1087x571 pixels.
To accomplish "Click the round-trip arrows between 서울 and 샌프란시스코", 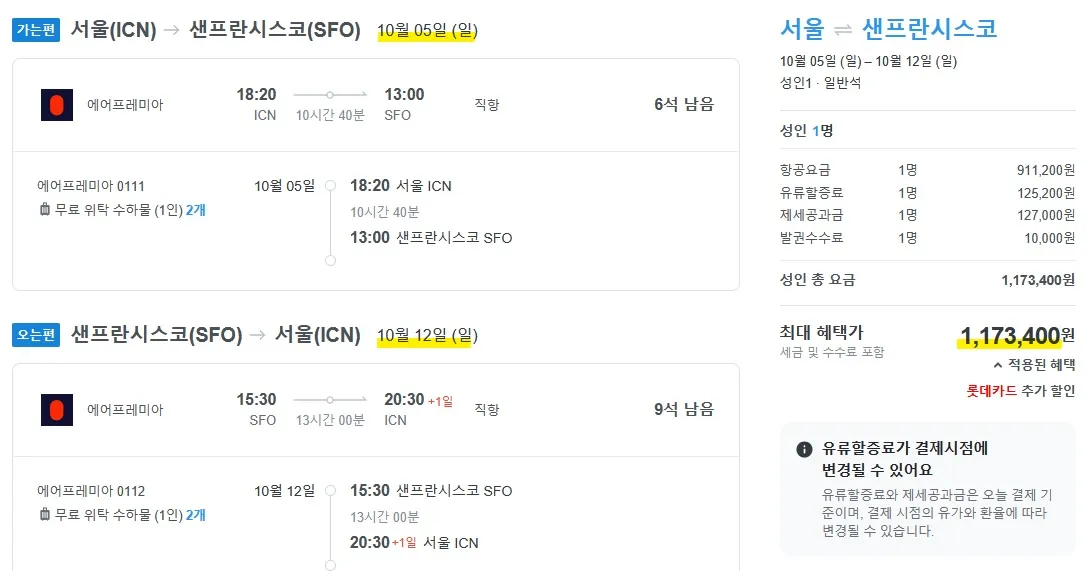I will pos(843,29).
